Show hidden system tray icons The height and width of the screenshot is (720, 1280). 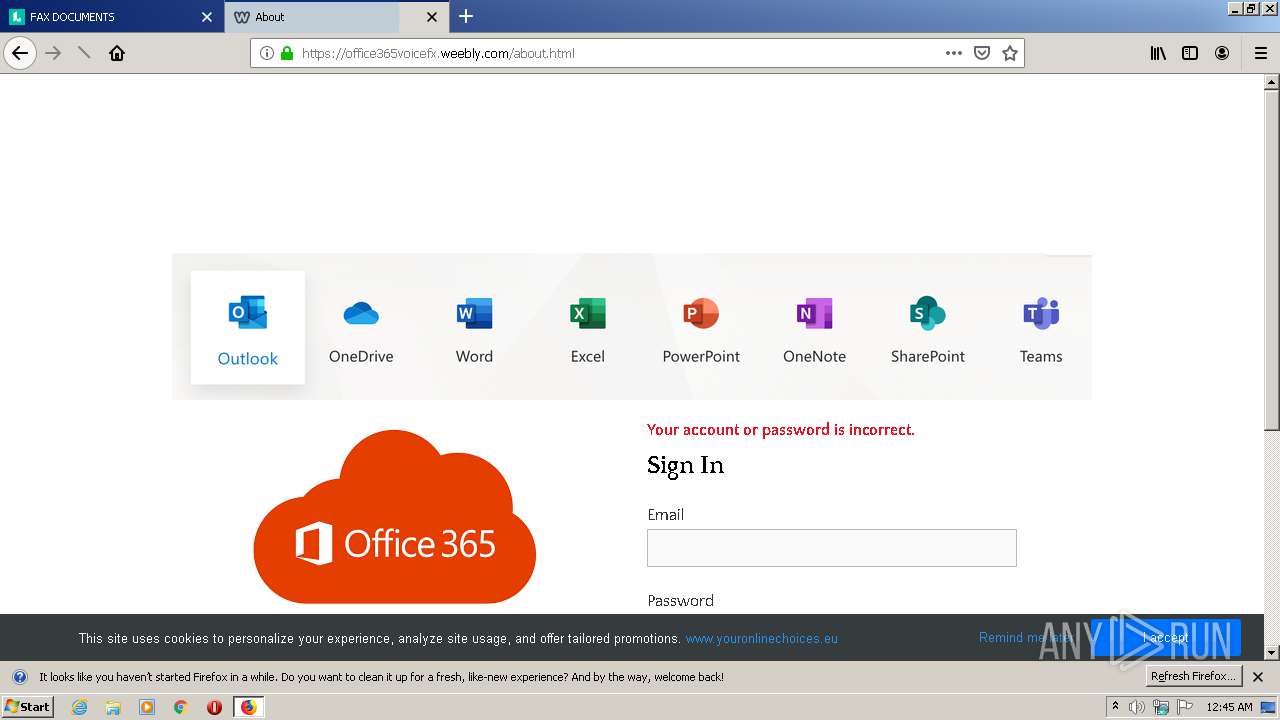1115,707
